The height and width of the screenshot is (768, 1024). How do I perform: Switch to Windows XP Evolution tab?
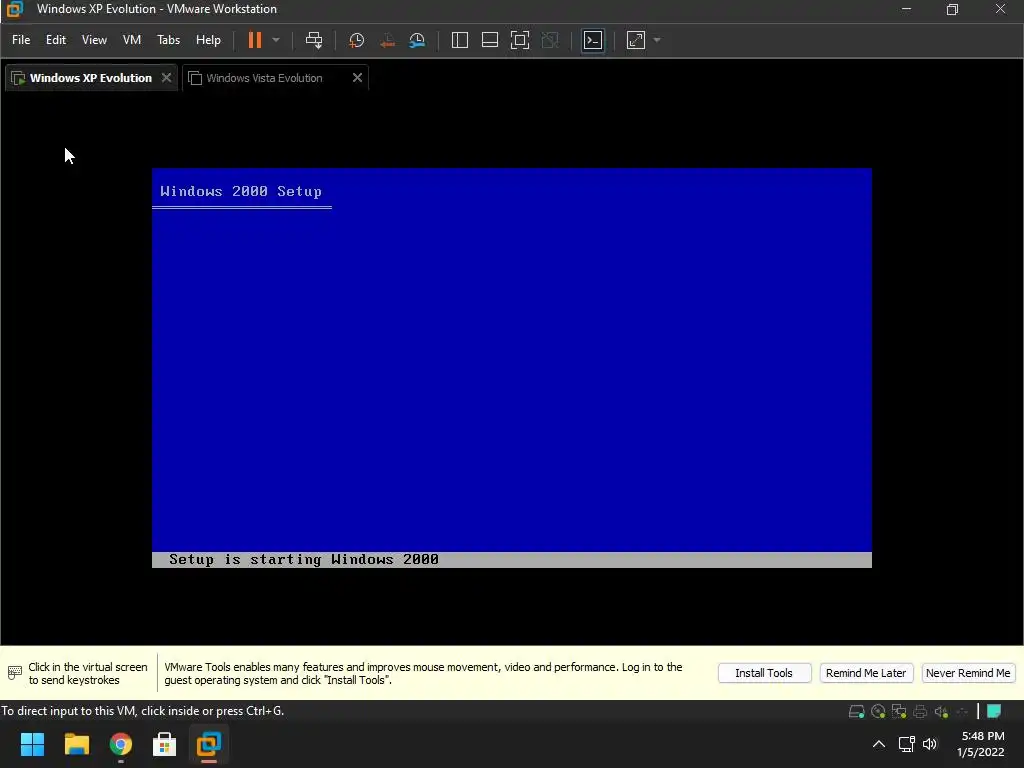point(91,78)
